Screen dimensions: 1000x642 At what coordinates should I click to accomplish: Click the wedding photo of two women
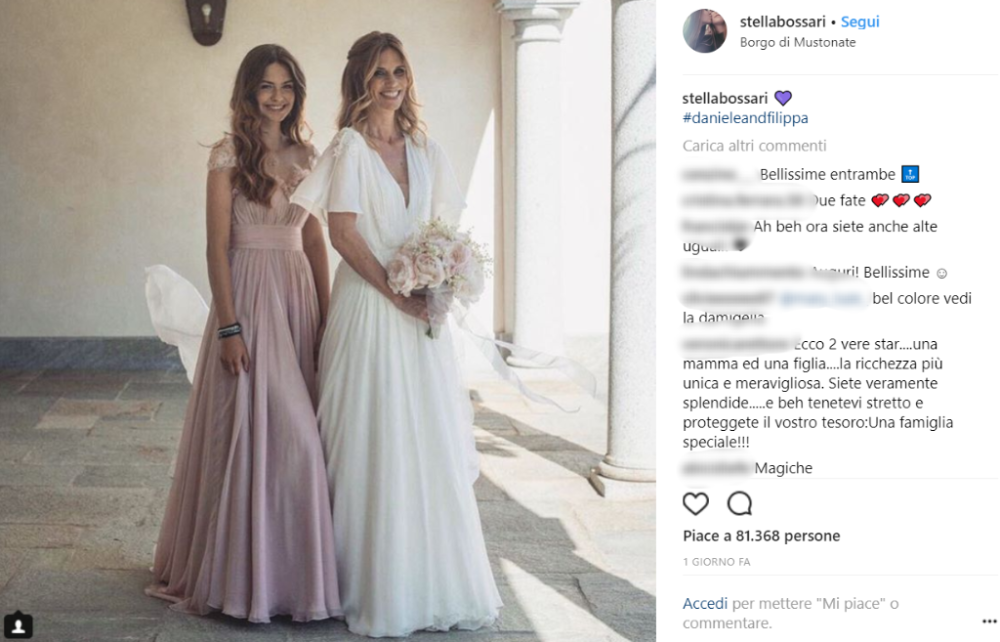tap(328, 321)
